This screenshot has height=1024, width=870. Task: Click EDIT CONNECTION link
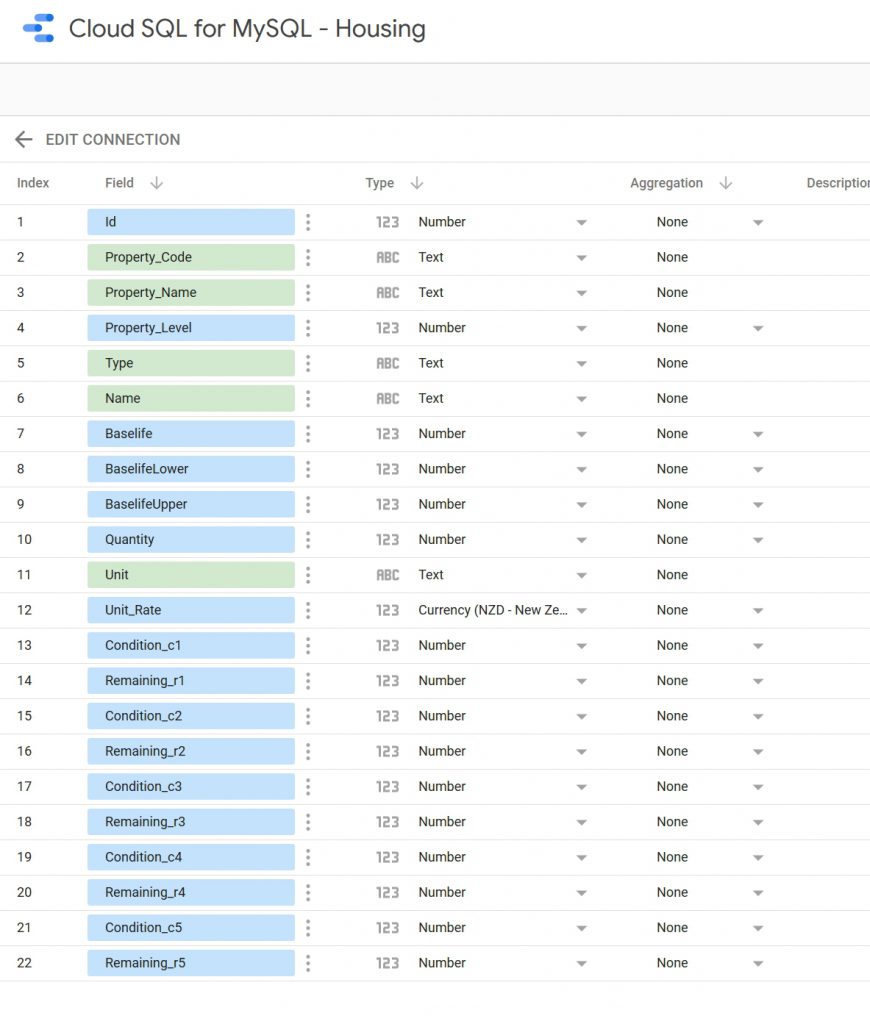[113, 140]
